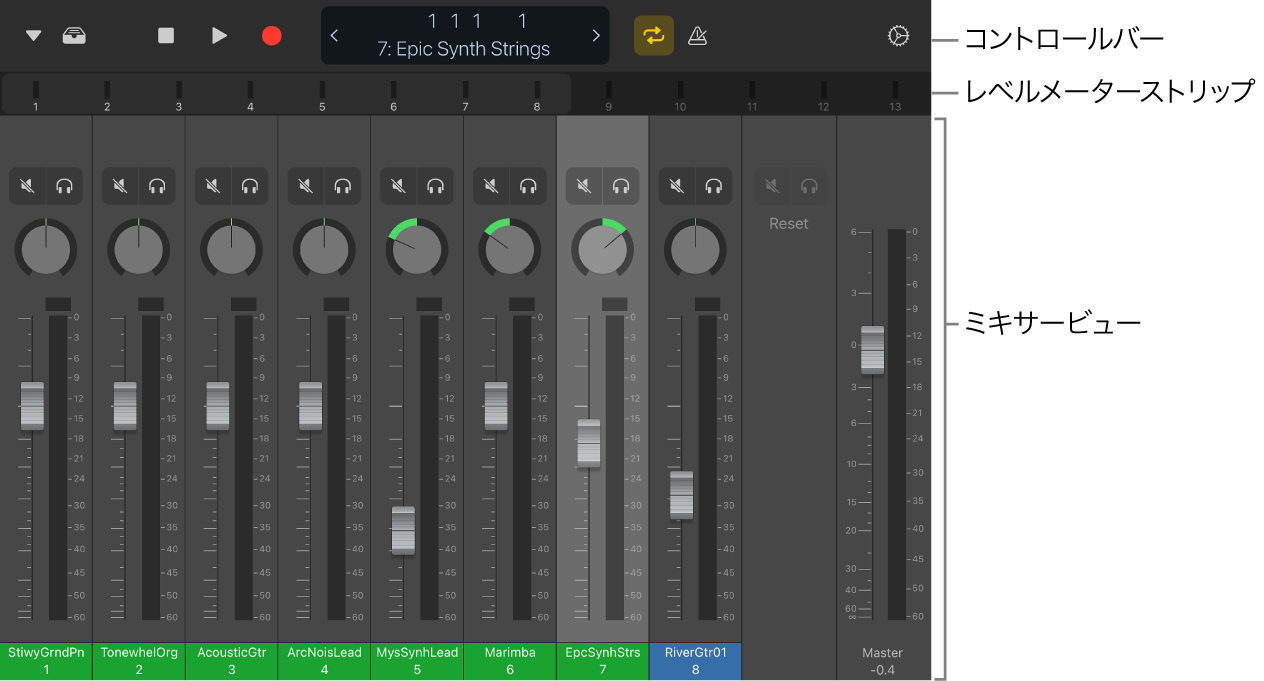This screenshot has width=1264, height=681.
Task: Mute the StiwyGrndPn channel
Action: (28, 186)
